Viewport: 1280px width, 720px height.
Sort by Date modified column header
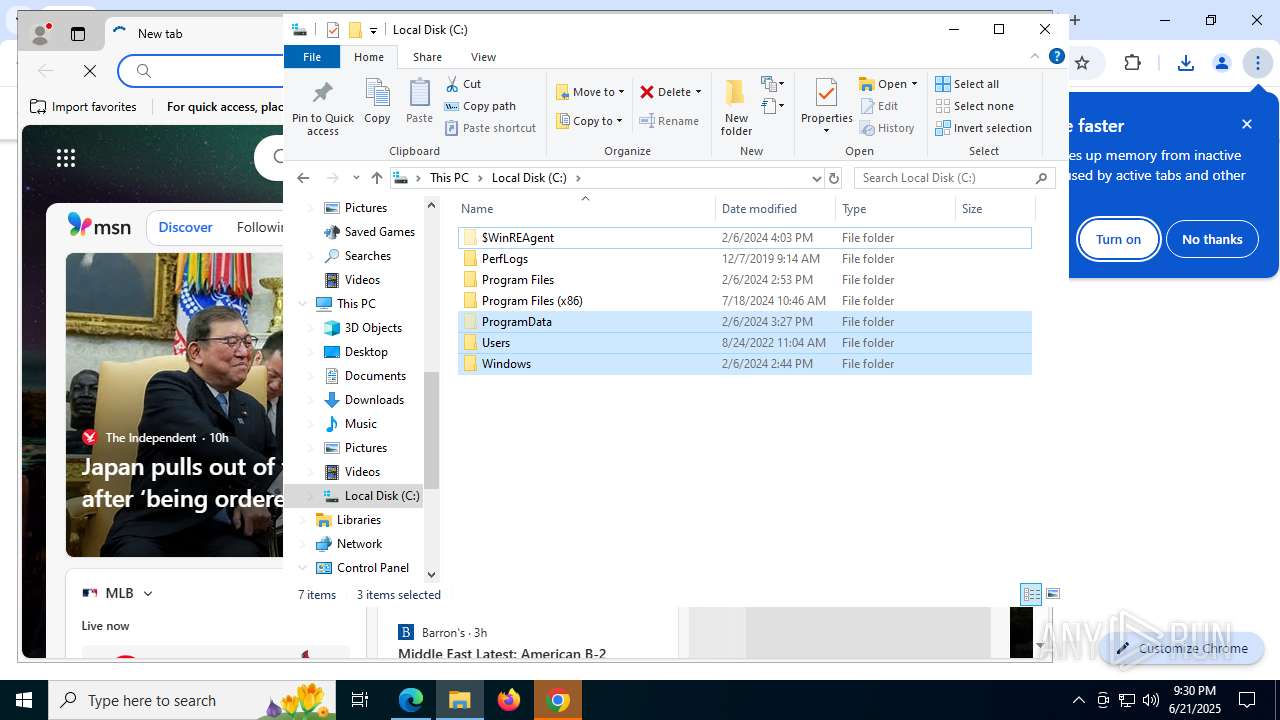775,209
